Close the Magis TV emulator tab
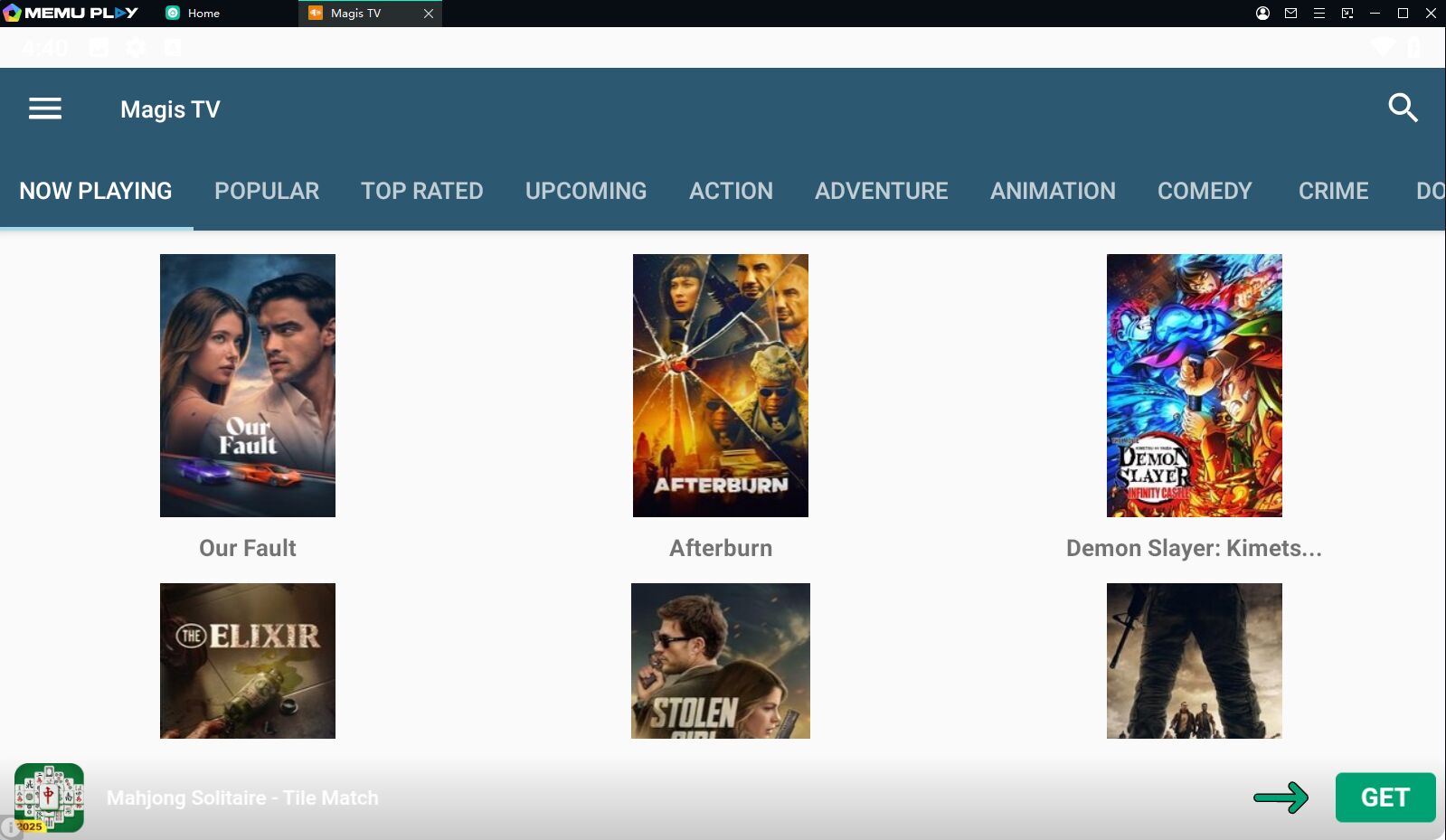 (x=429, y=14)
